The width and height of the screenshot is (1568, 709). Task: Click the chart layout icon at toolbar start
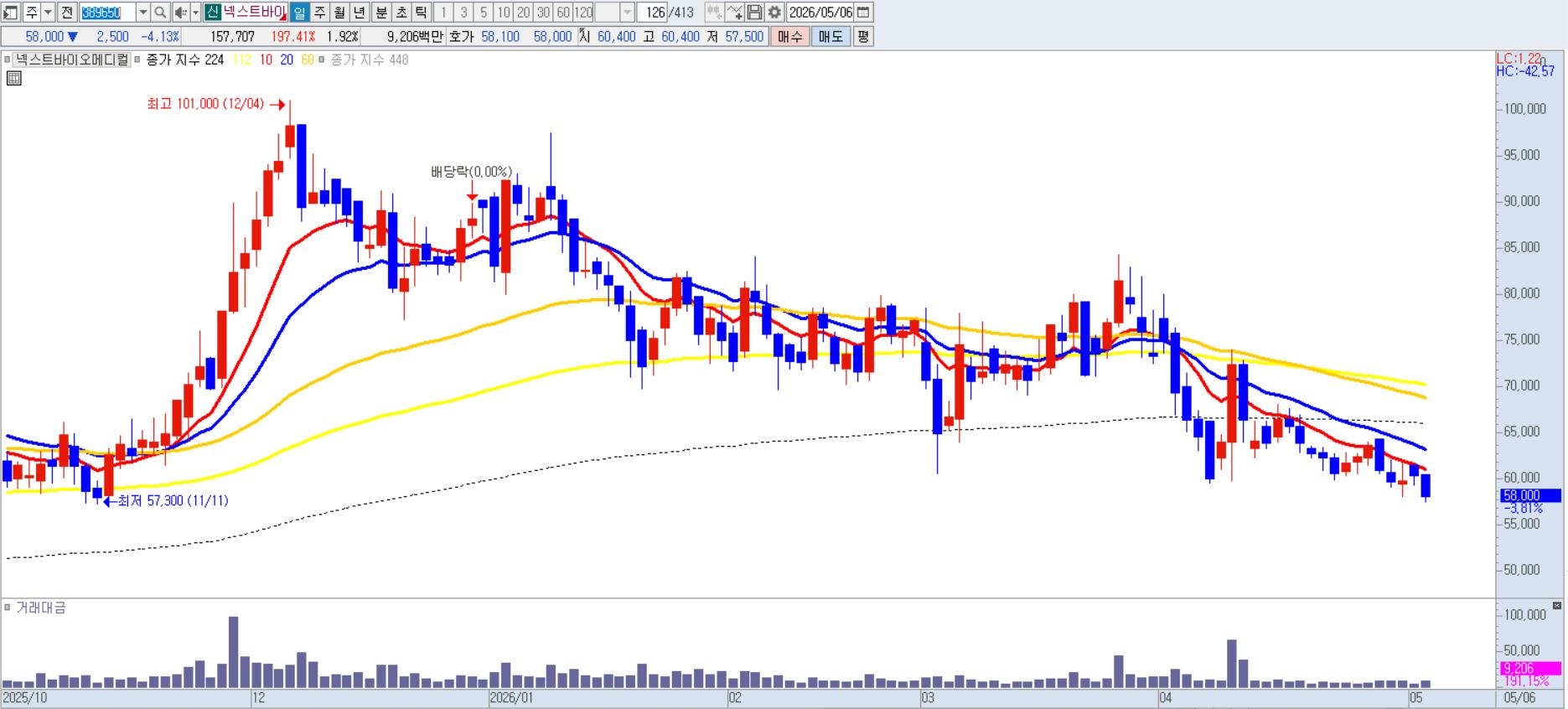click(10, 13)
